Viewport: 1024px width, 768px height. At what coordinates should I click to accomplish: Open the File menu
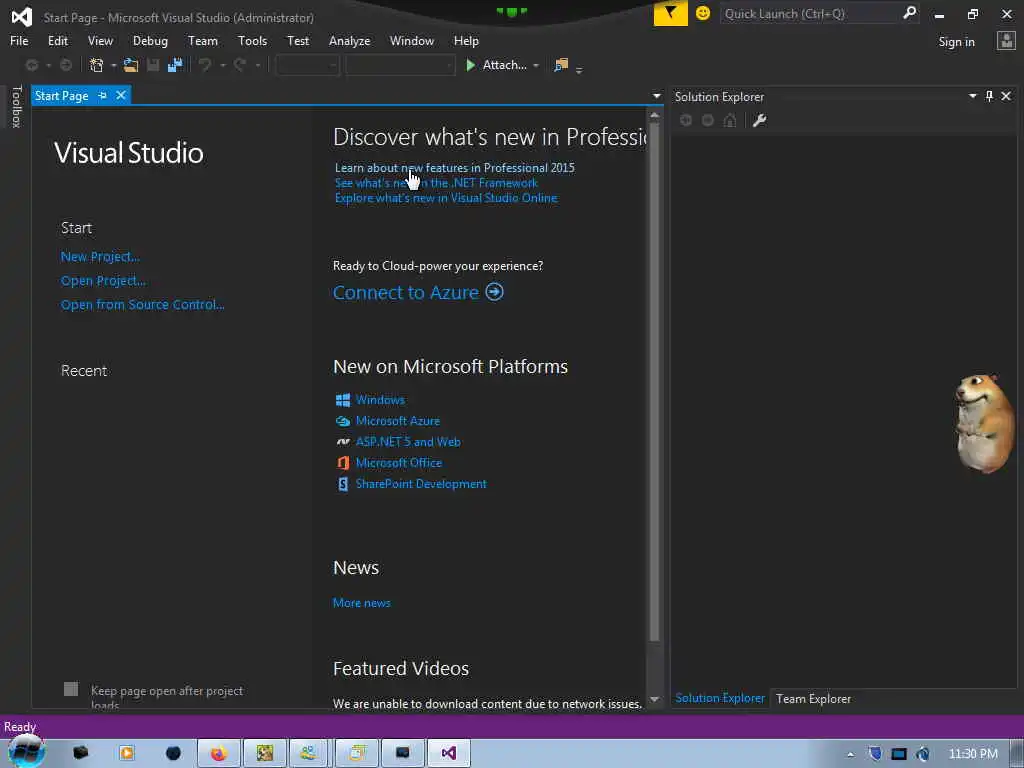[x=19, y=40]
